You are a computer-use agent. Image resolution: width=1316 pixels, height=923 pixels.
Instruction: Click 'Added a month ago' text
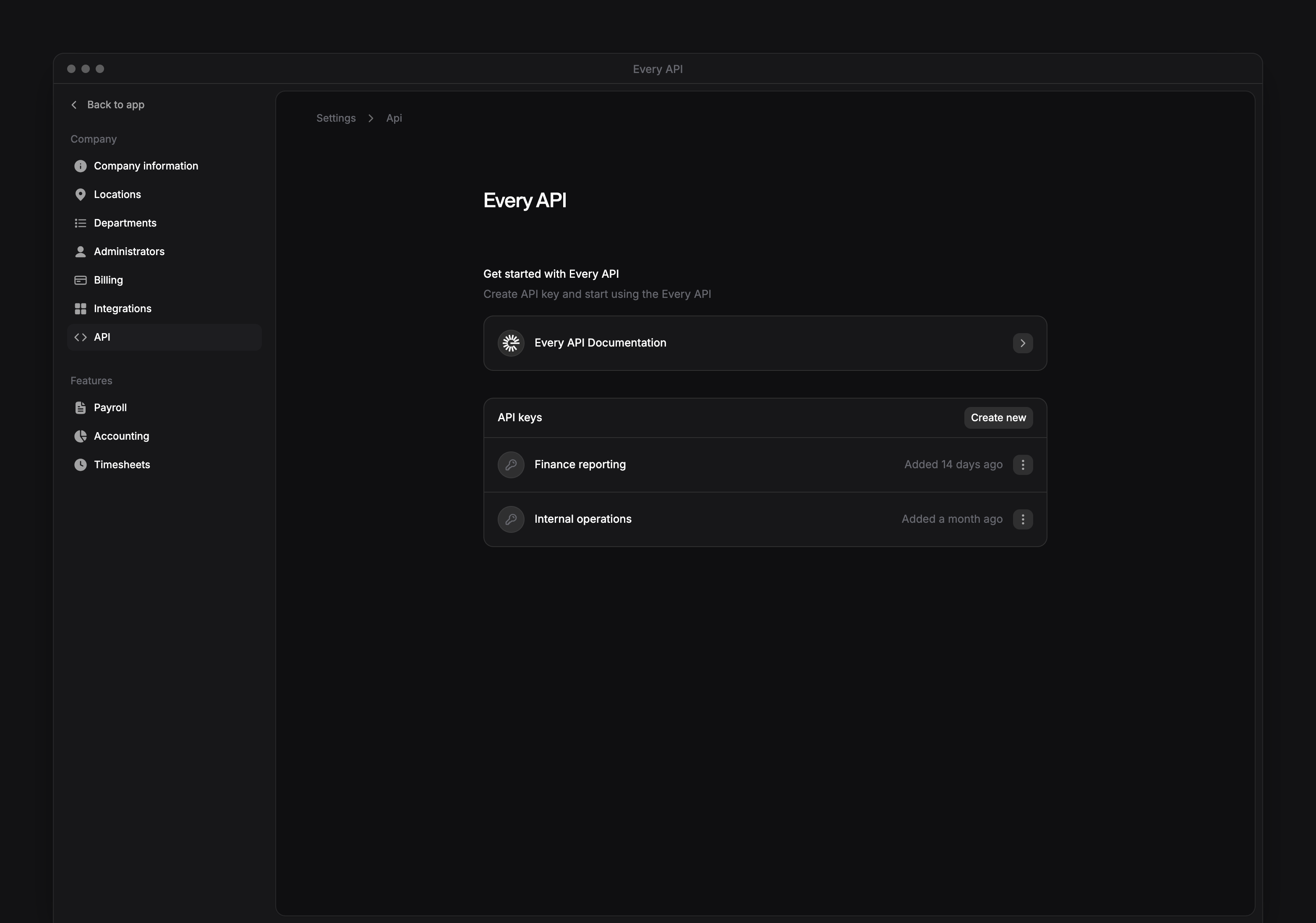point(952,519)
